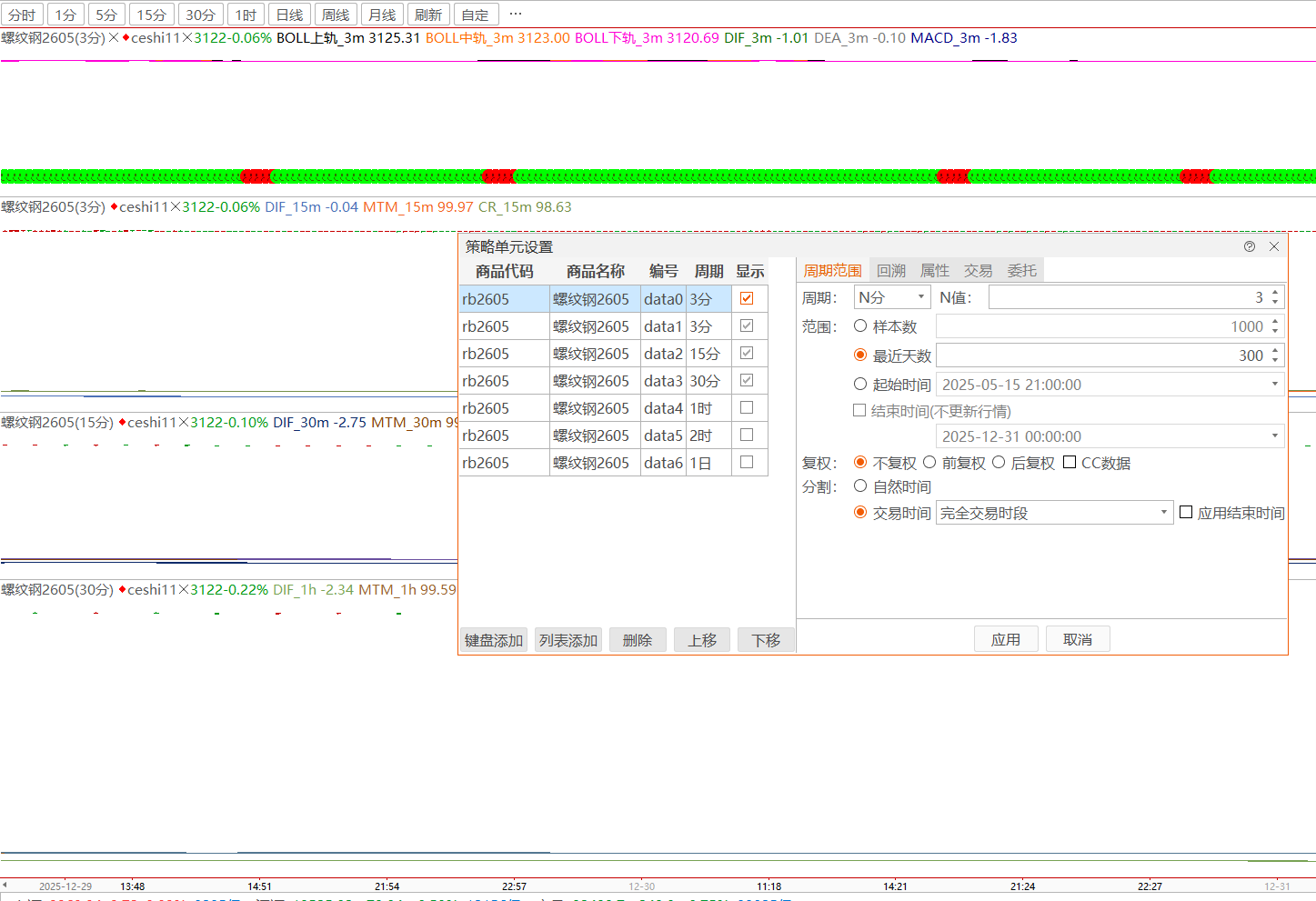
Task: Select the 日线 daily period
Action: (x=289, y=15)
